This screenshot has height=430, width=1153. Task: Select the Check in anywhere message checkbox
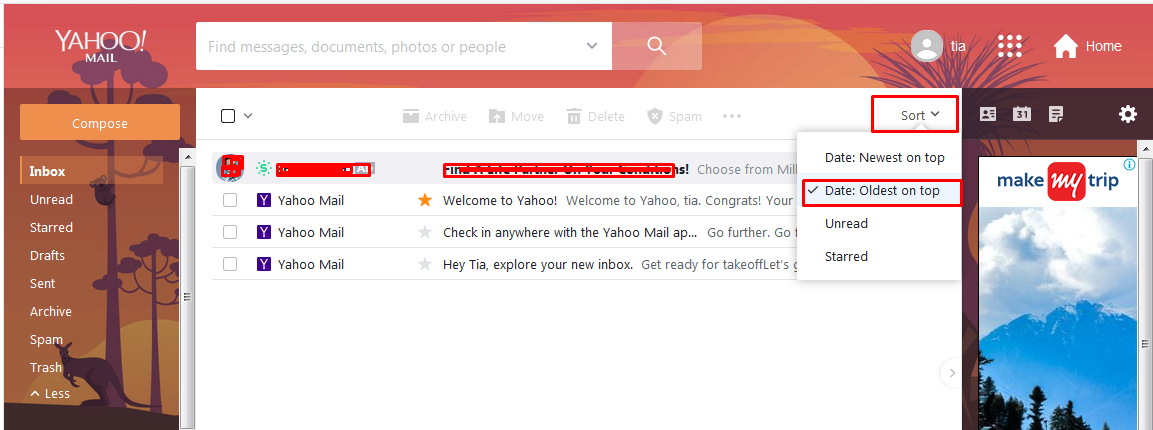tap(230, 232)
